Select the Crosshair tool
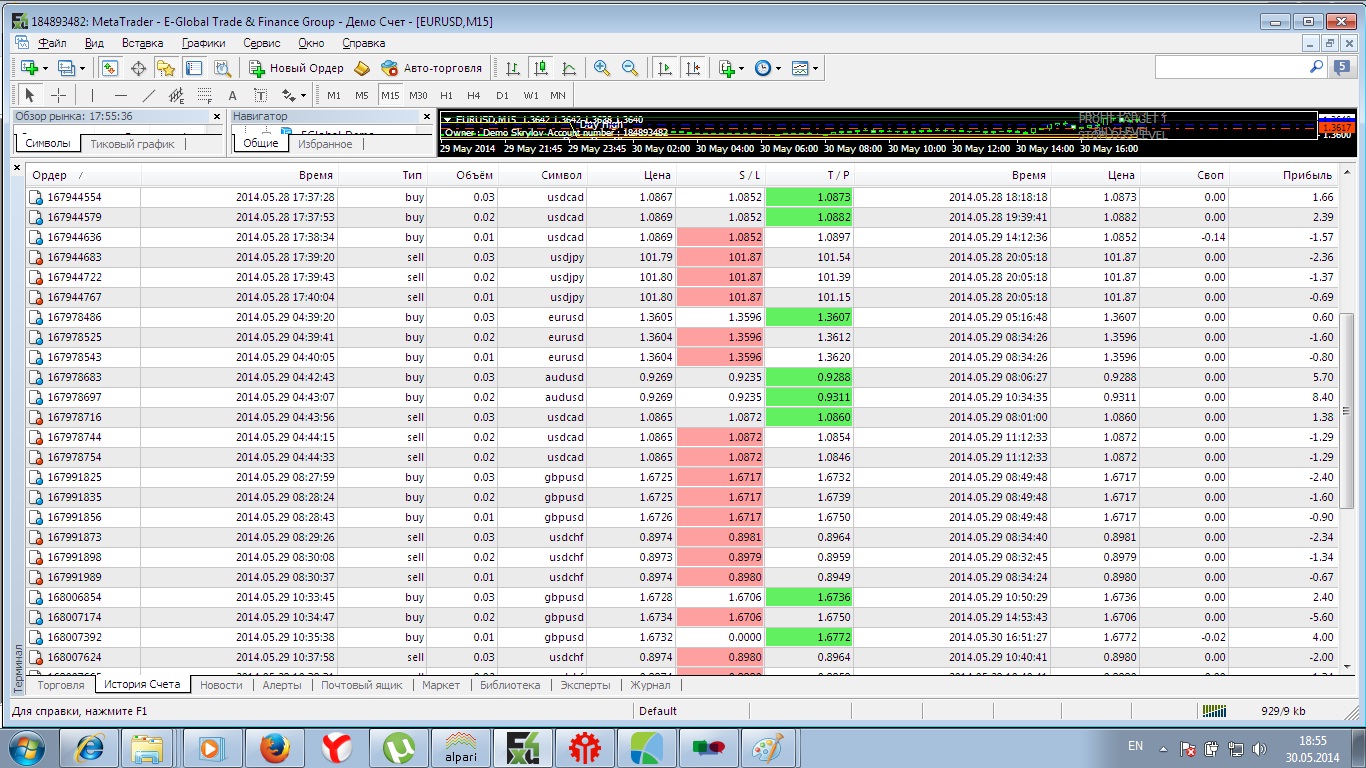 59,95
